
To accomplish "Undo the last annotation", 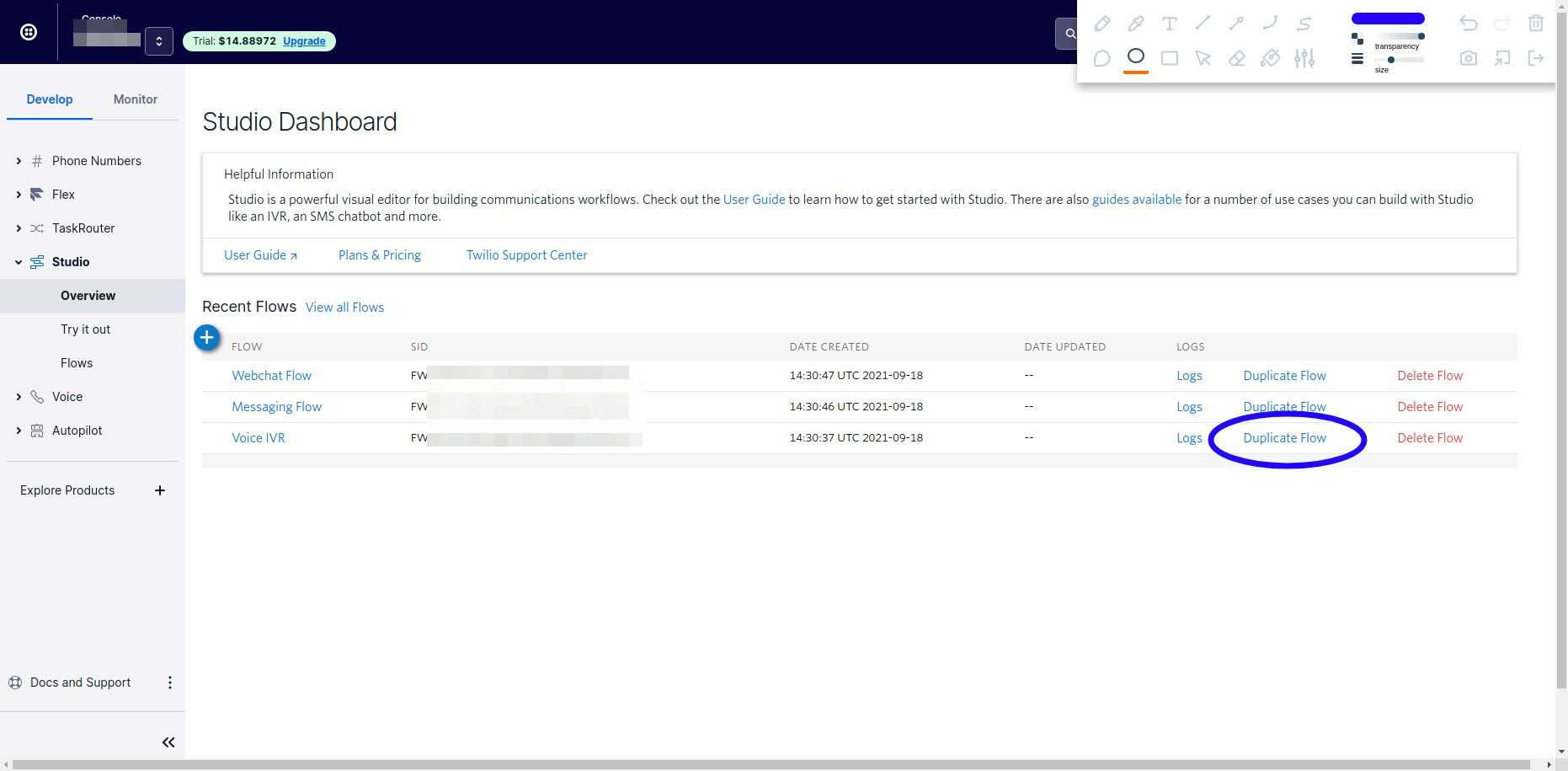I will 1468,24.
